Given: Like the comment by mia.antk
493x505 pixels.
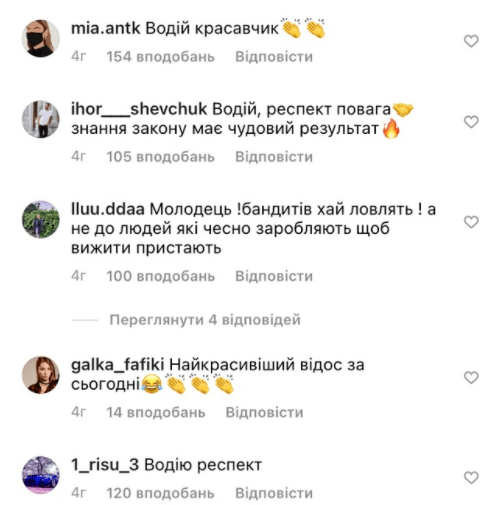Looking at the screenshot, I should pyautogui.click(x=471, y=41).
